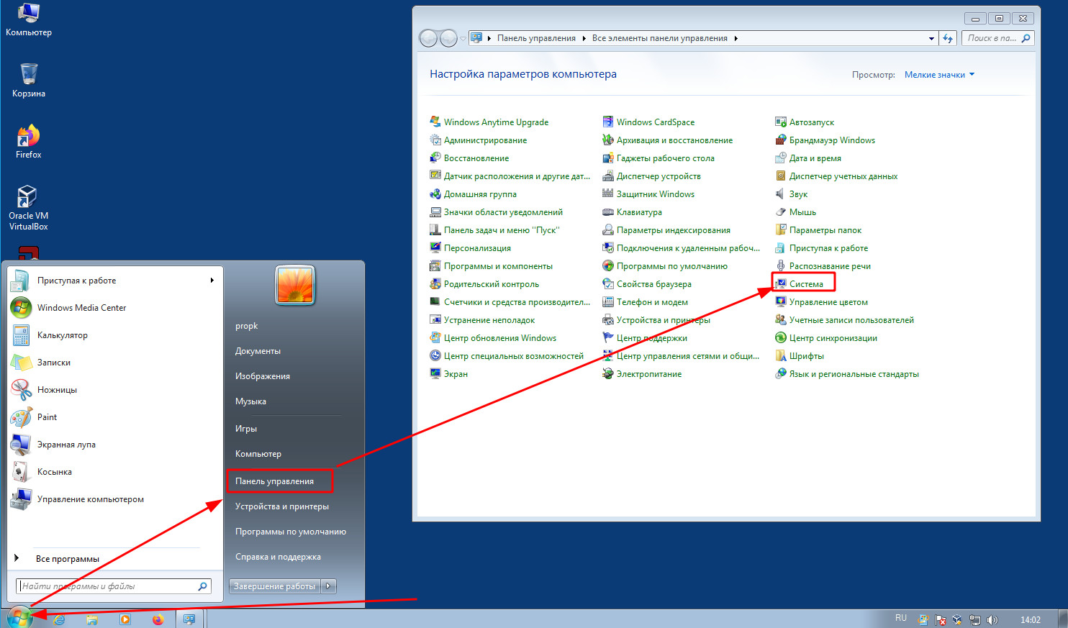
Task: Open Система link
Action: coord(806,284)
